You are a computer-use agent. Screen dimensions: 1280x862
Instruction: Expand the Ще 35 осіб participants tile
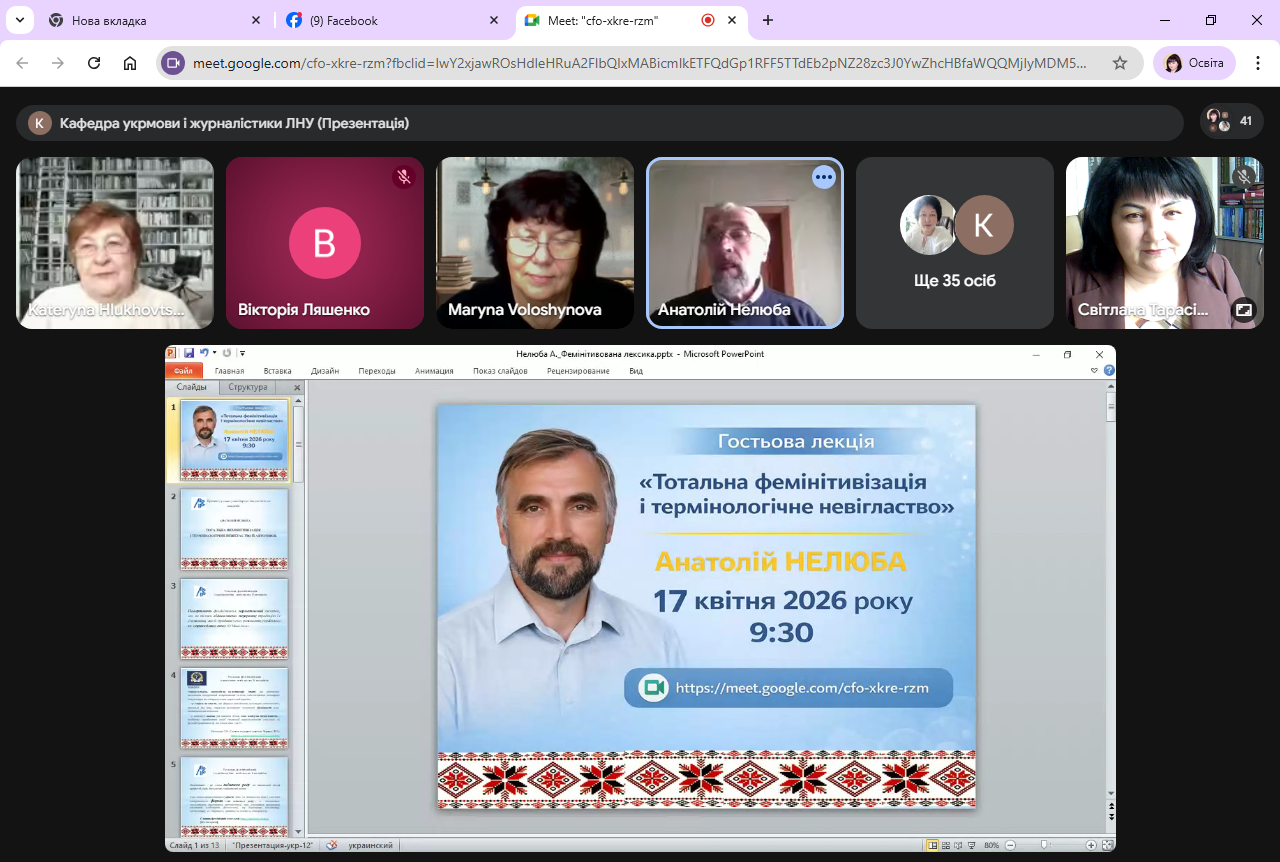pos(955,243)
